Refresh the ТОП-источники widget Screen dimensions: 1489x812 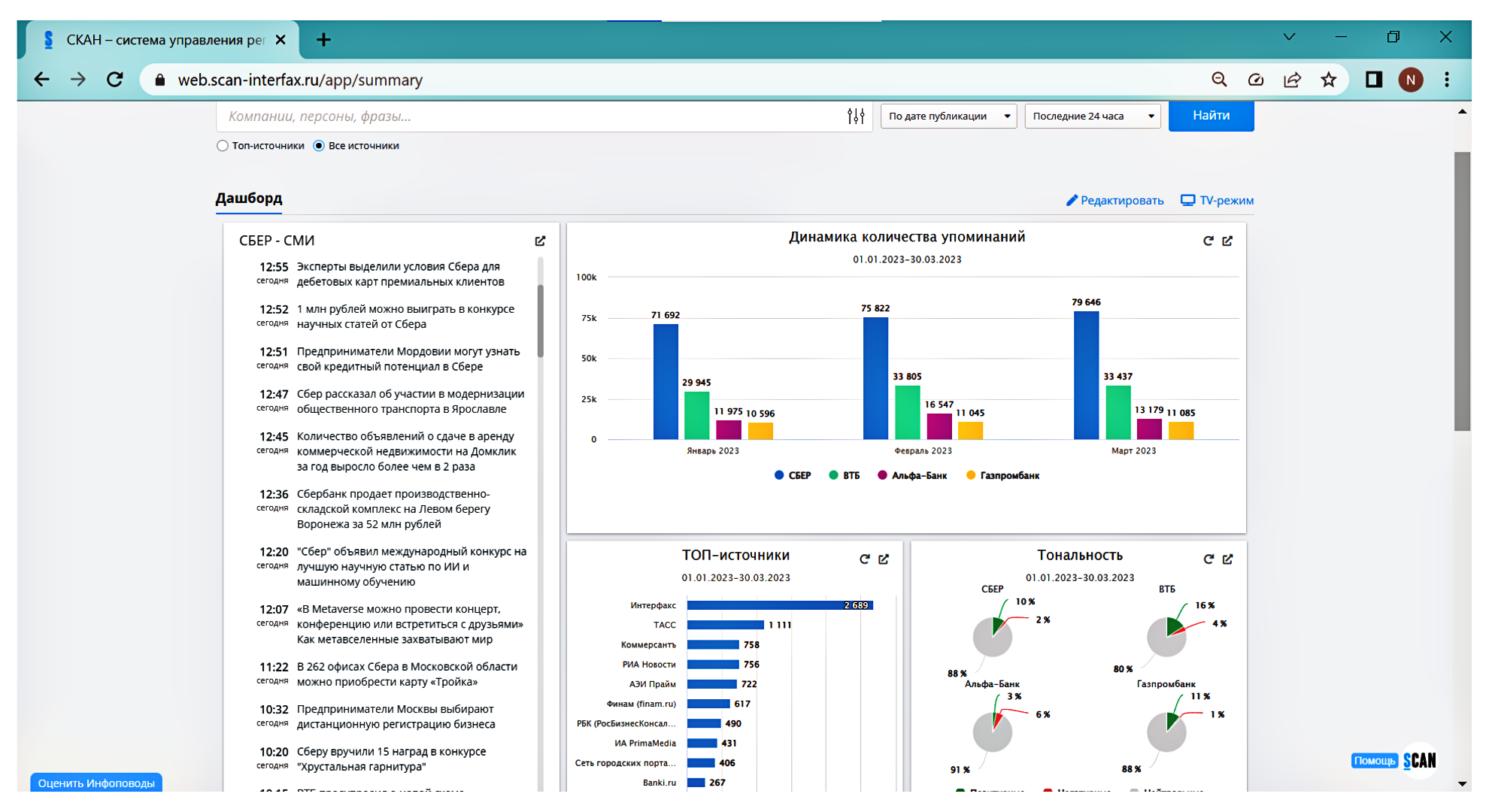click(864, 559)
